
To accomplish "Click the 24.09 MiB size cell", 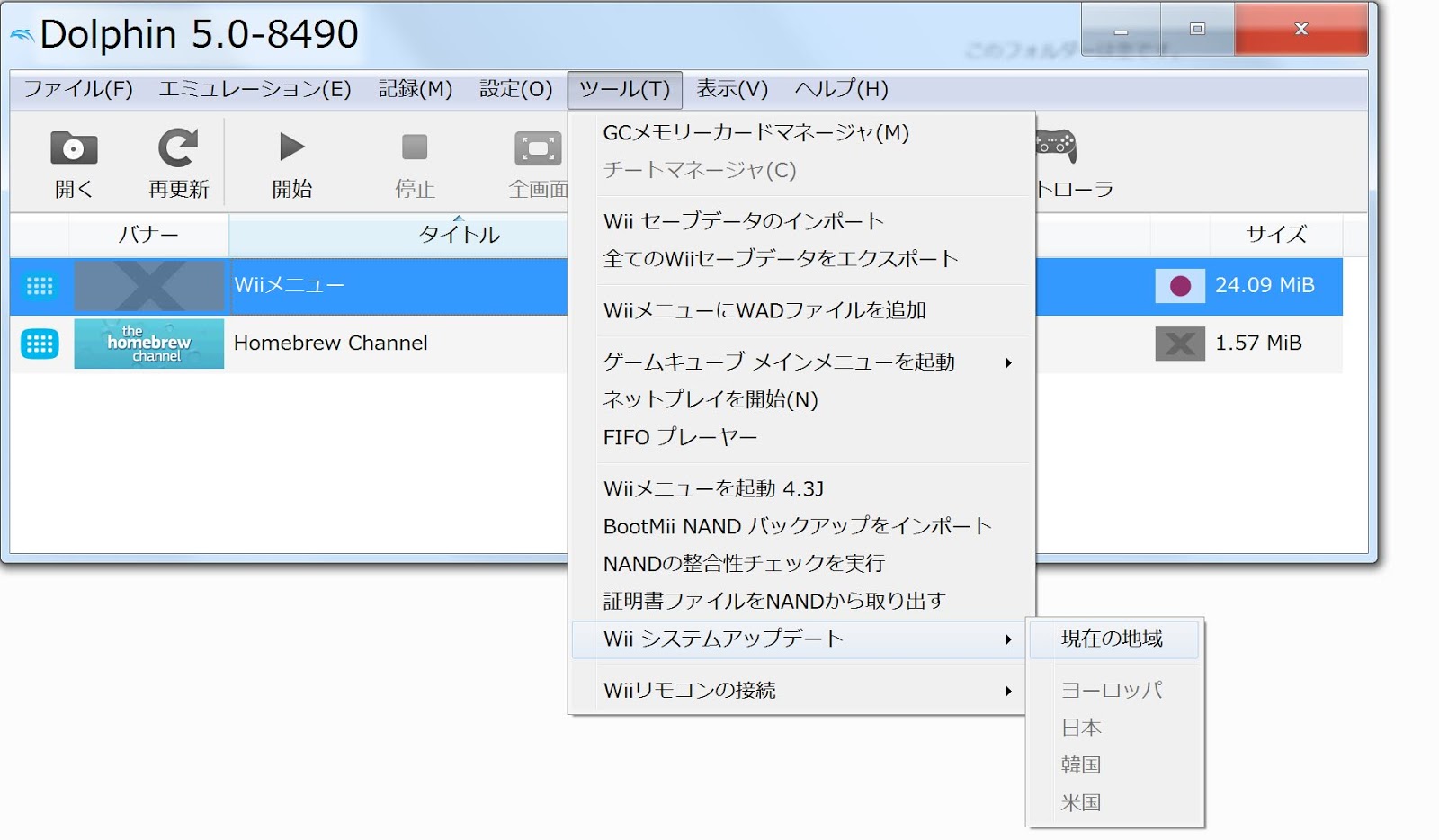I will pyautogui.click(x=1265, y=286).
